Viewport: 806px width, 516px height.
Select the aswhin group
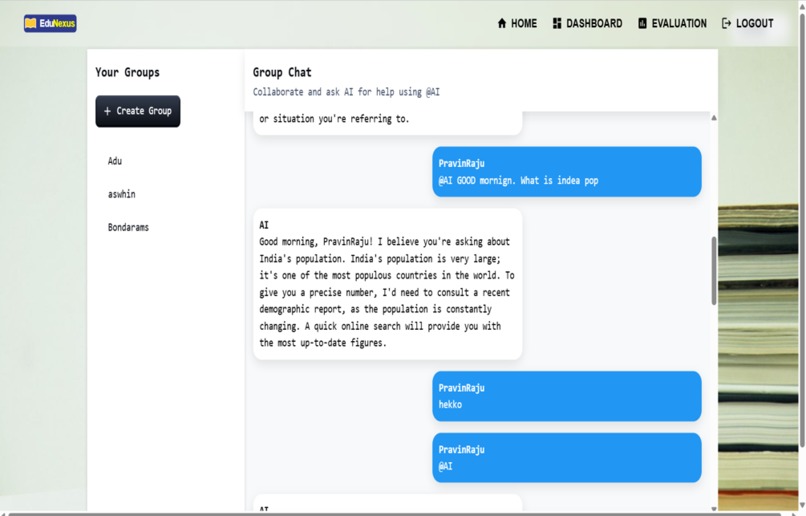click(x=122, y=194)
